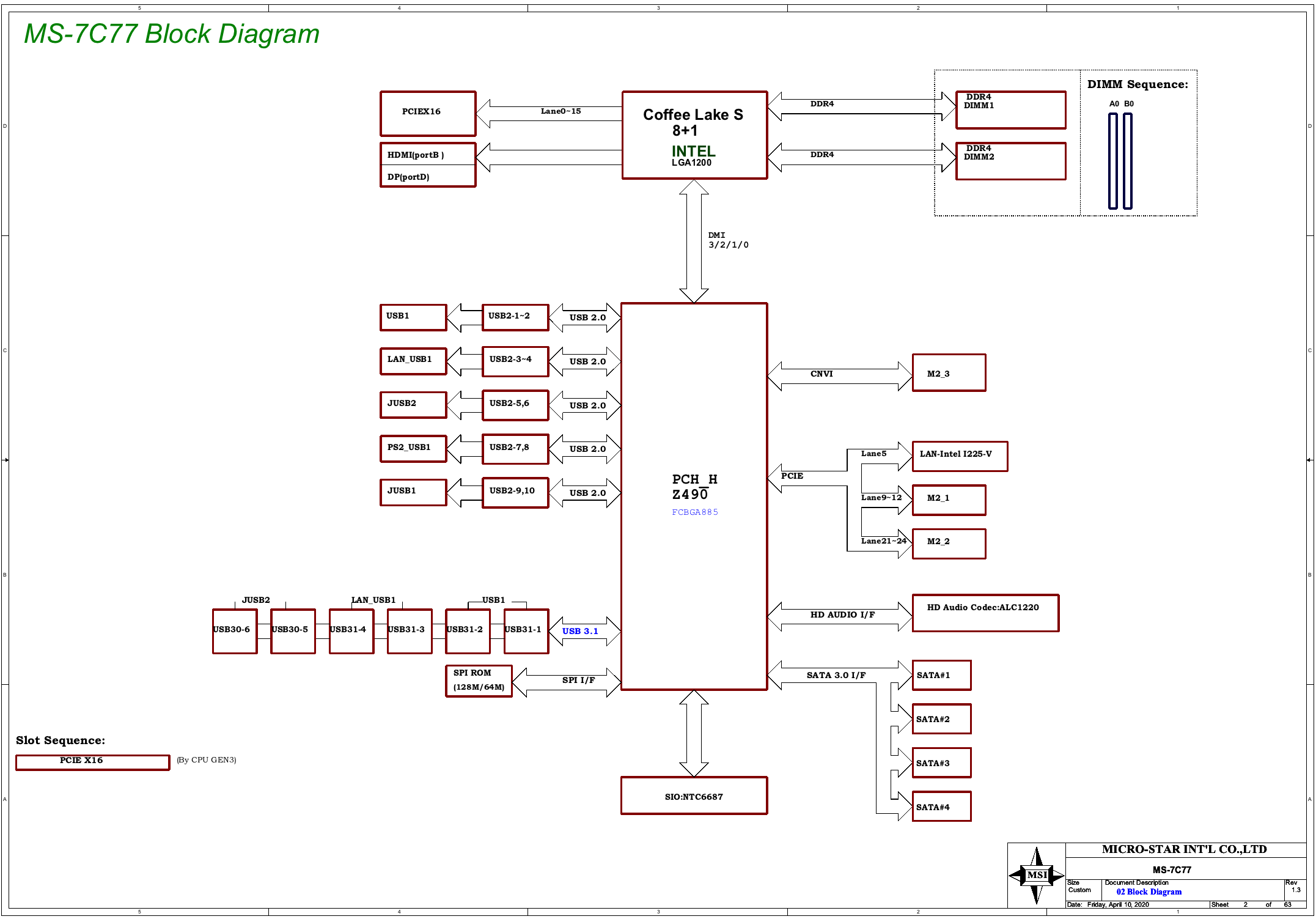Click the Lane0~15 arrow label

tap(561, 111)
